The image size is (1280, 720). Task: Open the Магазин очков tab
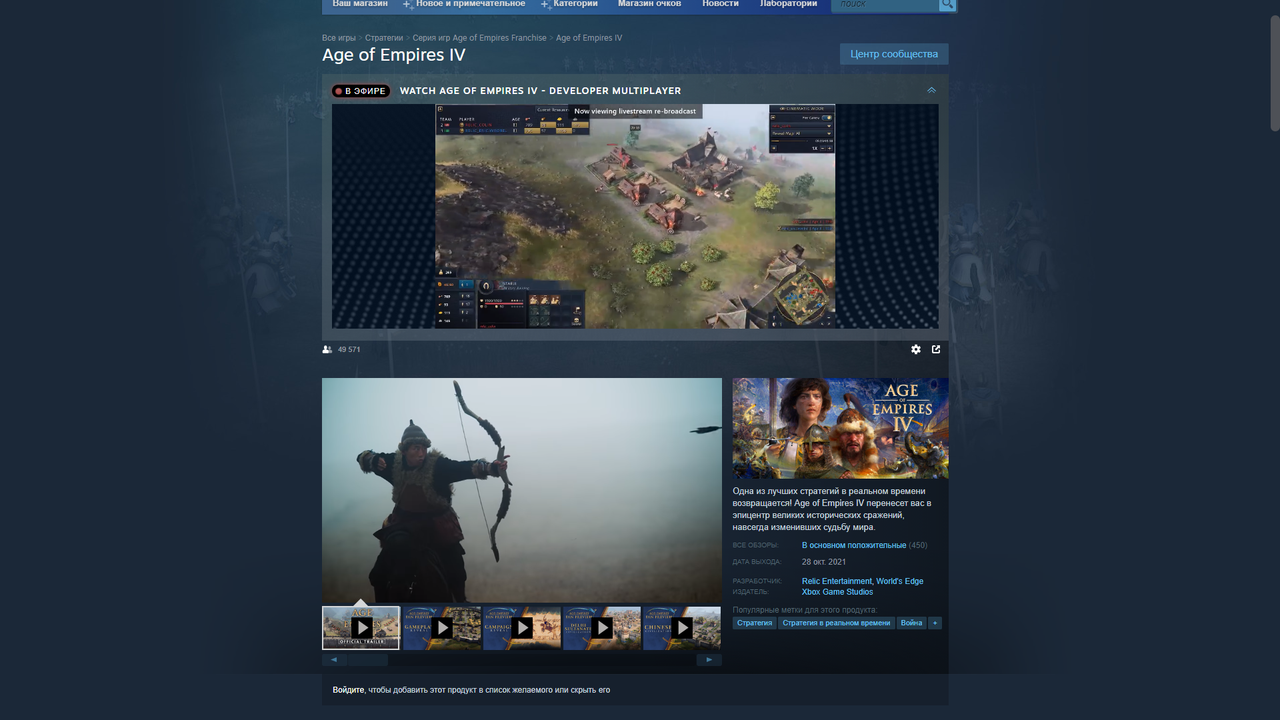[x=650, y=4]
